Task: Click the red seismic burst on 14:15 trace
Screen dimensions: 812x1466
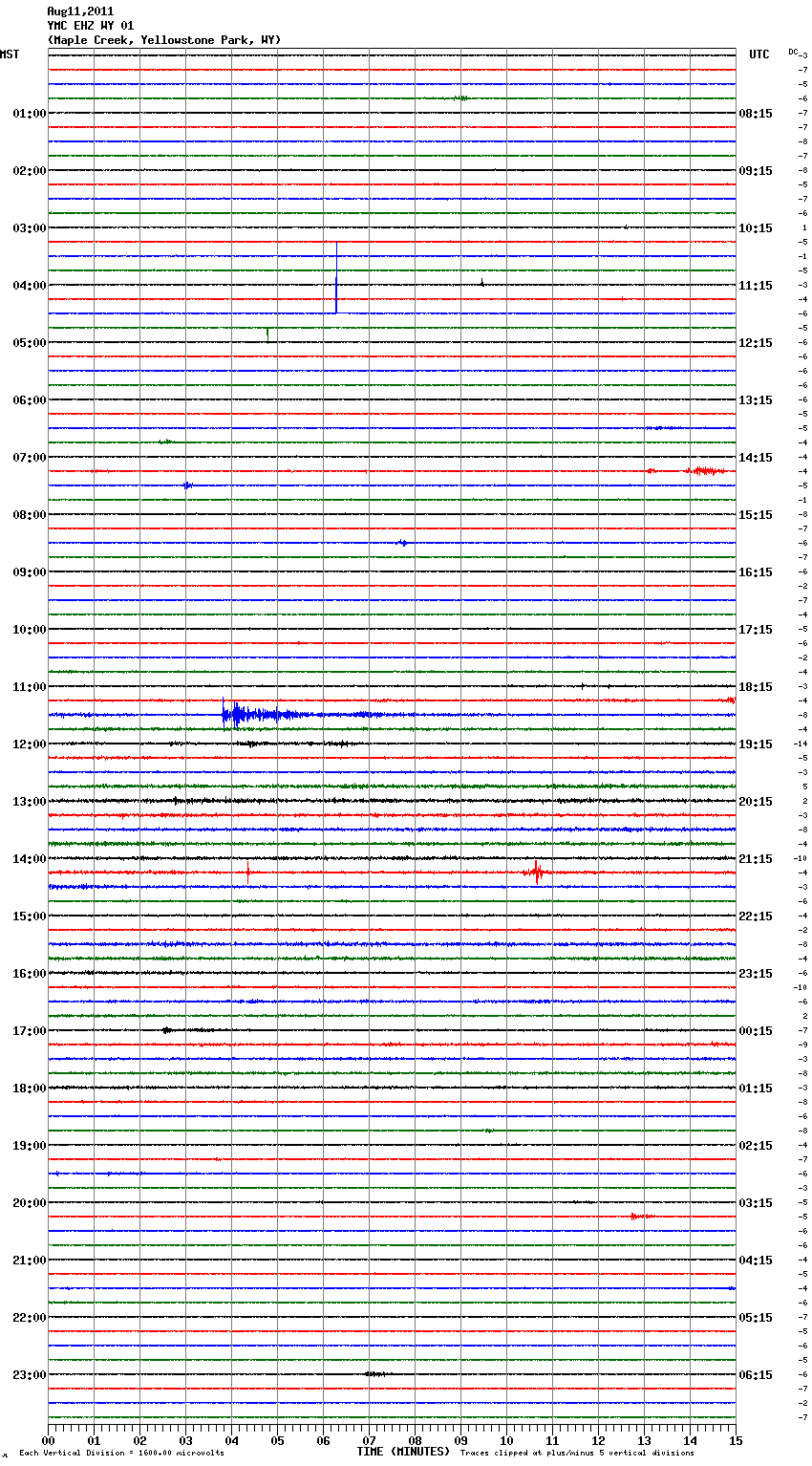Action: tap(536, 873)
